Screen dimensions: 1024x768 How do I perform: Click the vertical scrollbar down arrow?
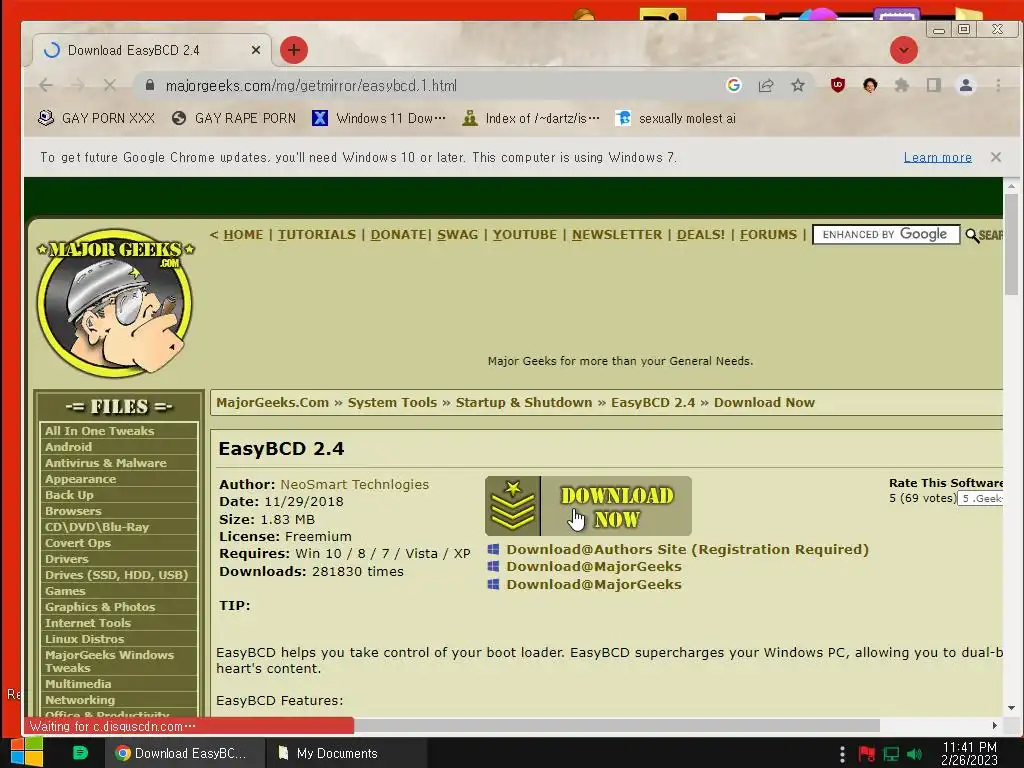tap(1011, 708)
